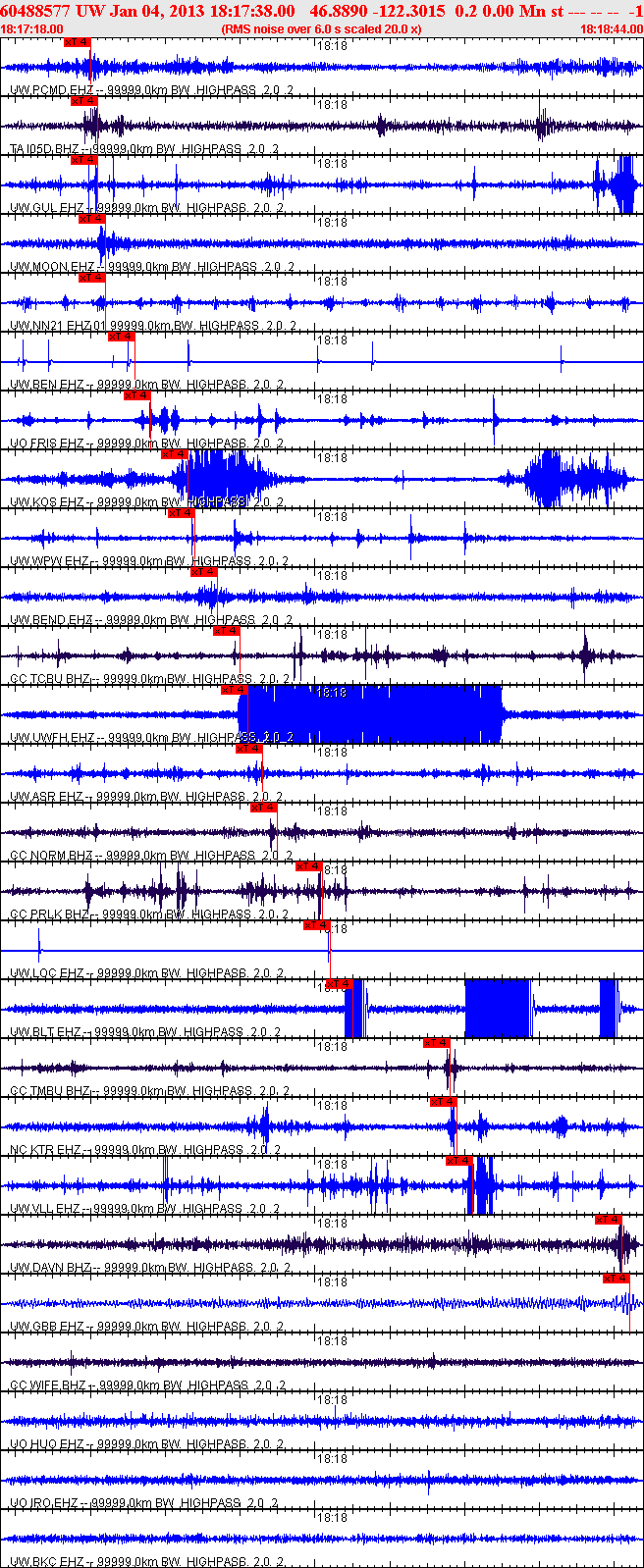The height and width of the screenshot is (1568, 644).
Task: Click the UW.PCMD.EHZ station label
Action: [151, 90]
